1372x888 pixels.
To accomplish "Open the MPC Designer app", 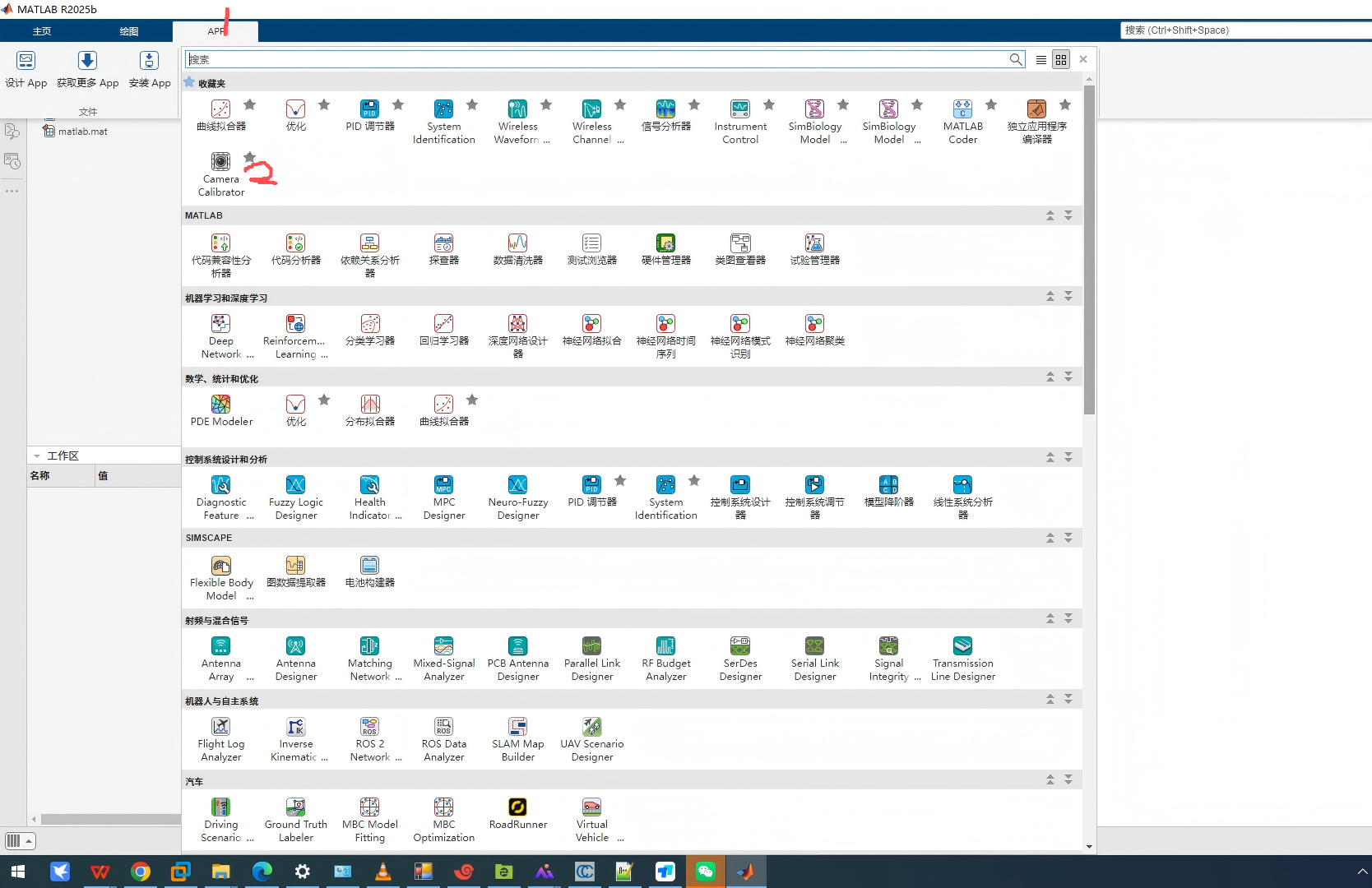I will pos(443,497).
